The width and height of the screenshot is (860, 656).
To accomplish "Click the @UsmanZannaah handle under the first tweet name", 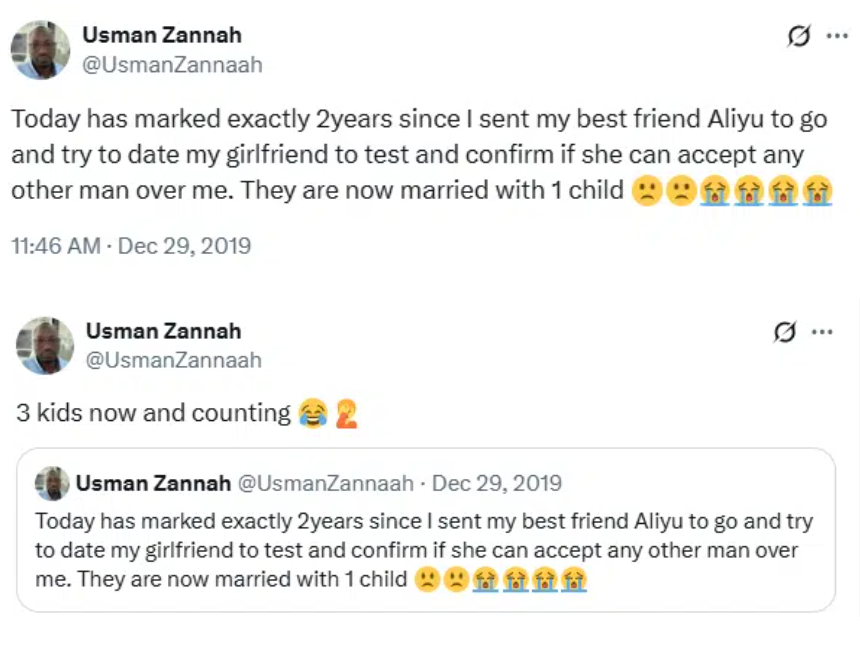I will [172, 65].
